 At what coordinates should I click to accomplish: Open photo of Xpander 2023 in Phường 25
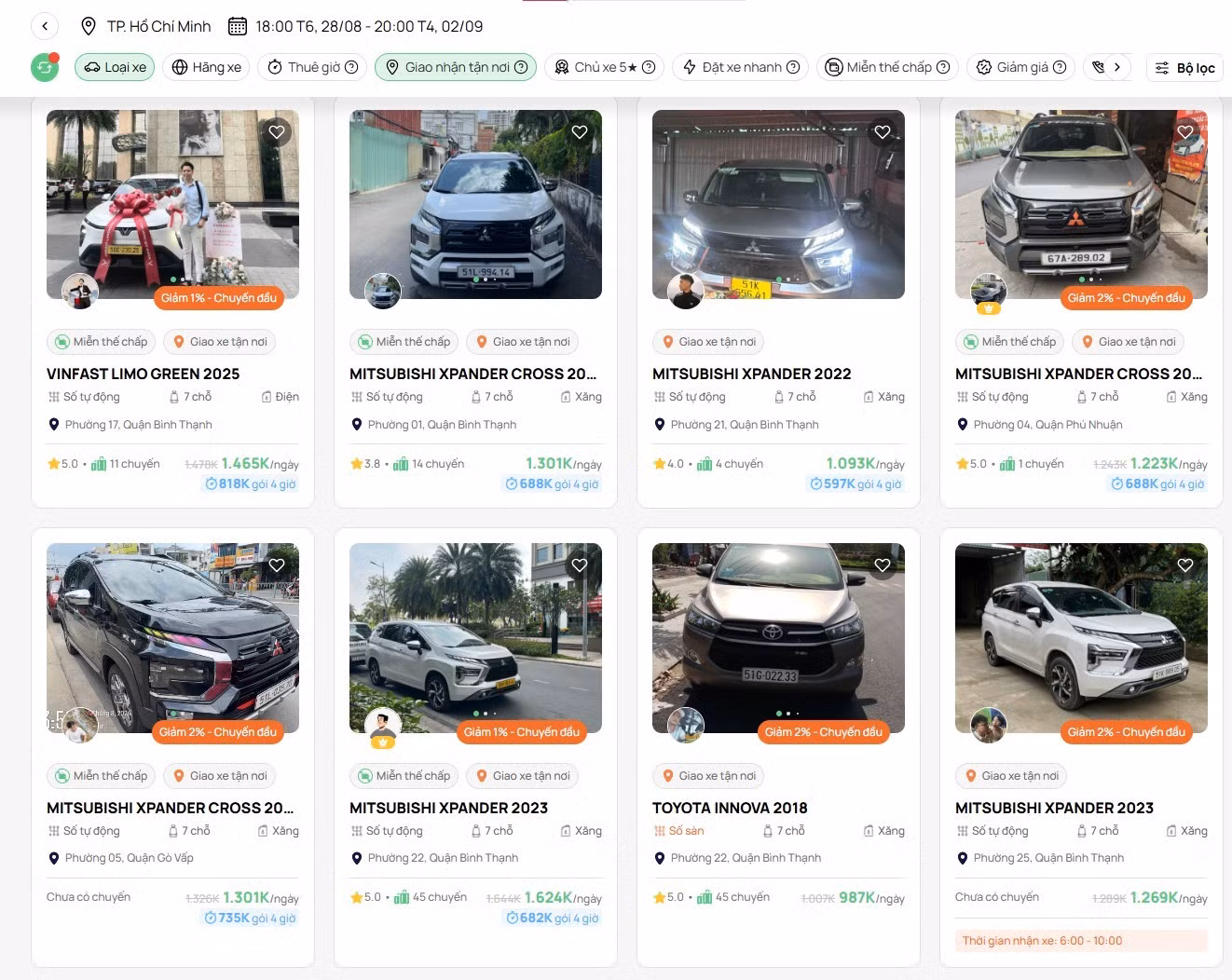[1081, 638]
